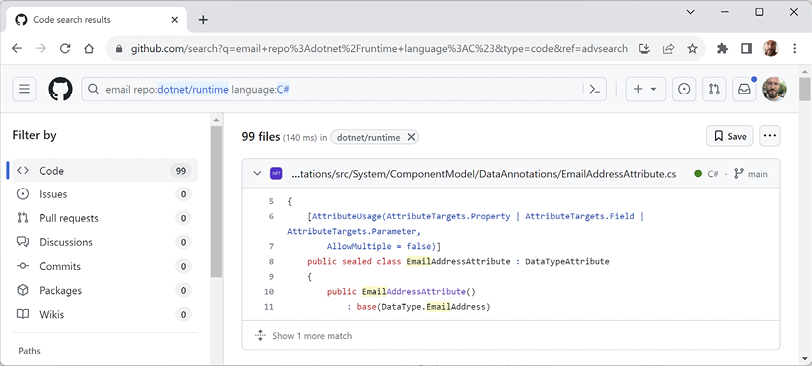The height and width of the screenshot is (366, 812).
Task: Click the browser forward arrow
Action: point(41,49)
